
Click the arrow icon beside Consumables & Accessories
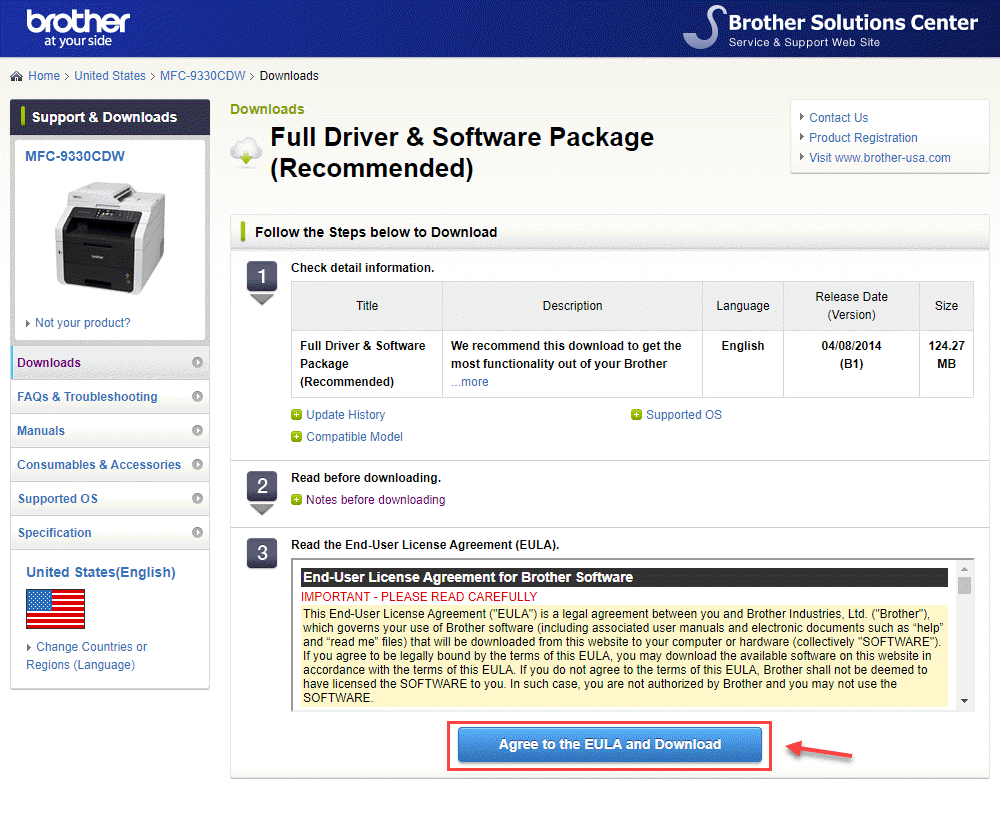[197, 465]
